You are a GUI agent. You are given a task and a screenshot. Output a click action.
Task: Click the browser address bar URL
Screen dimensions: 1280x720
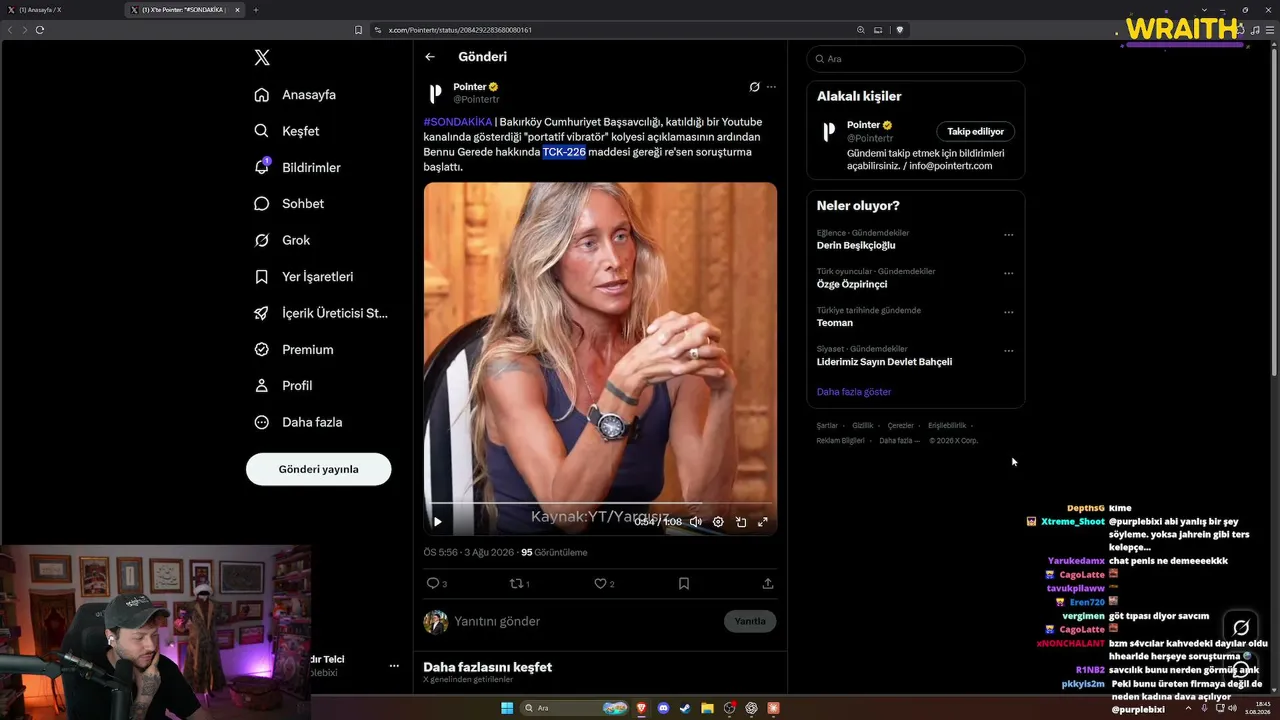pyautogui.click(x=458, y=30)
